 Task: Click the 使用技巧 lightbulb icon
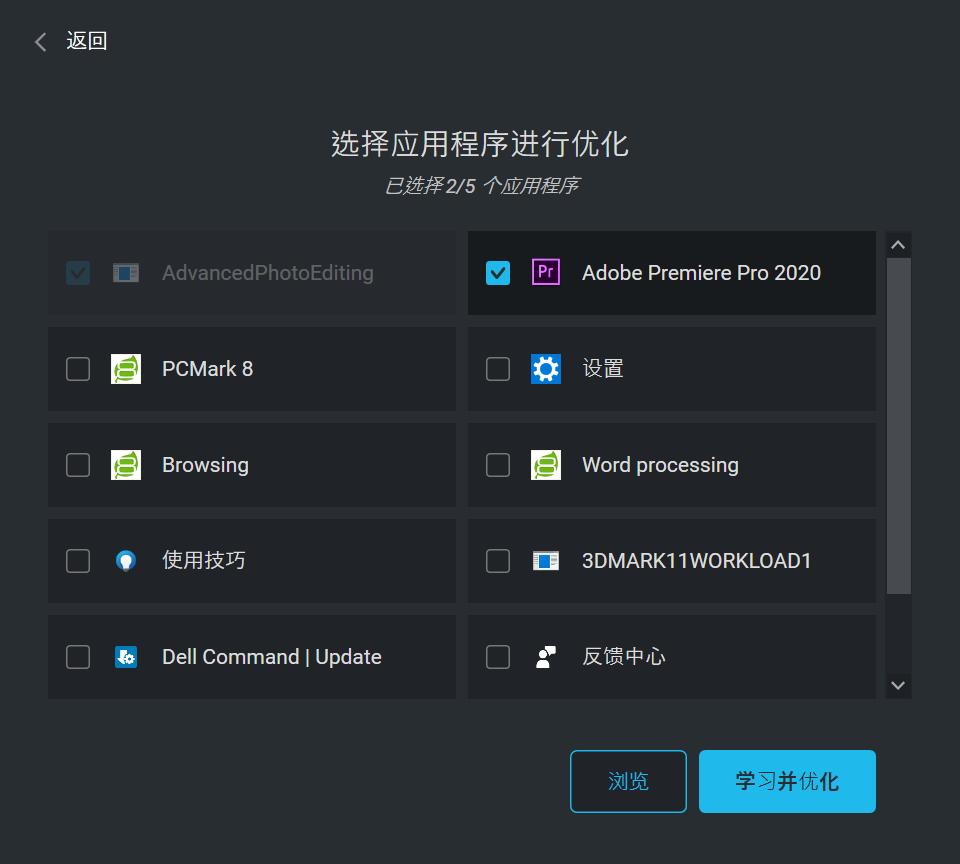(x=126, y=560)
